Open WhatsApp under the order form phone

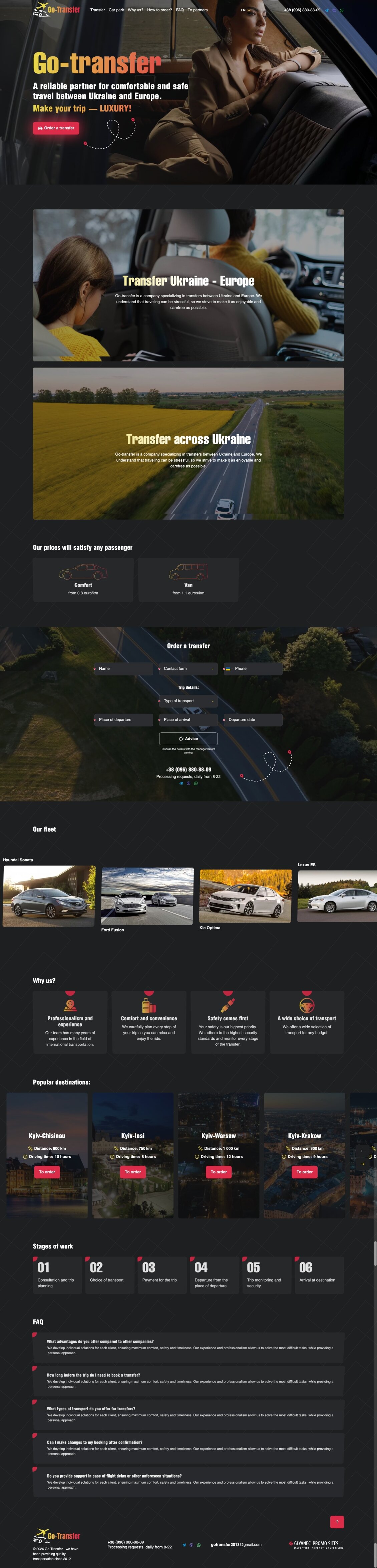(196, 783)
